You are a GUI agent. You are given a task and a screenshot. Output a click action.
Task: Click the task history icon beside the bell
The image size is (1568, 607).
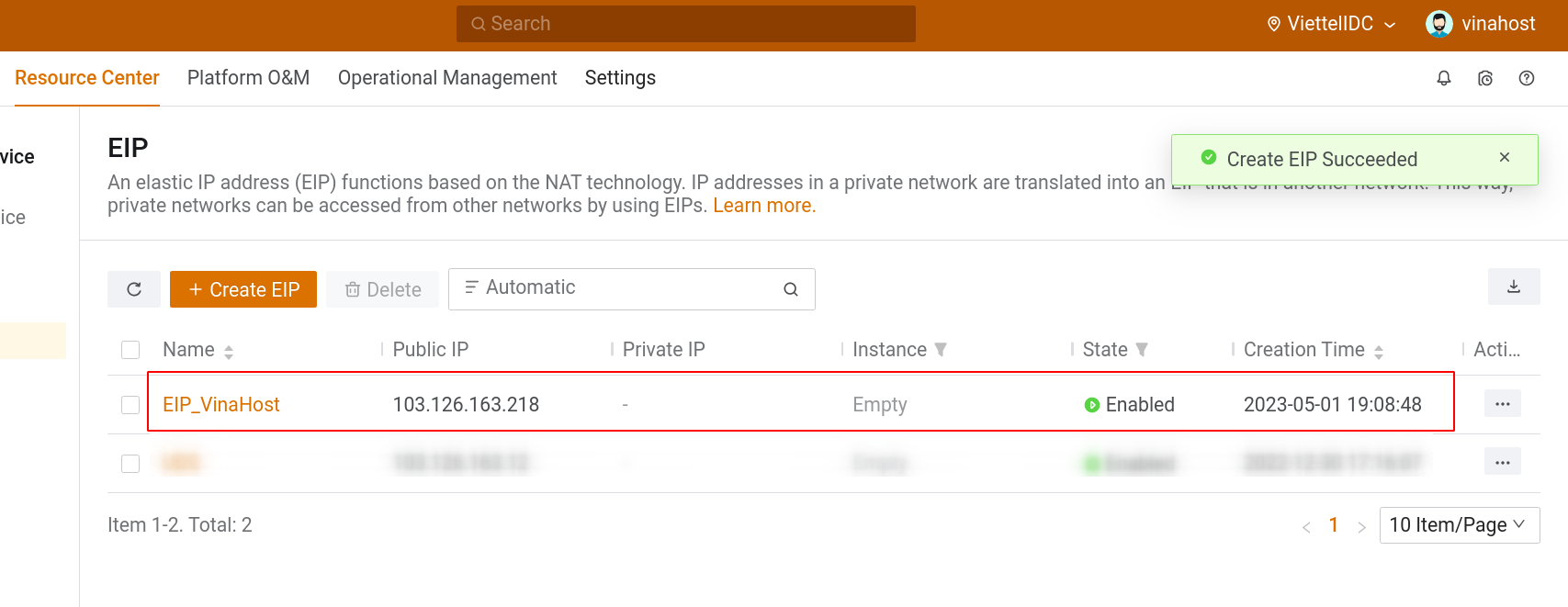coord(1485,78)
